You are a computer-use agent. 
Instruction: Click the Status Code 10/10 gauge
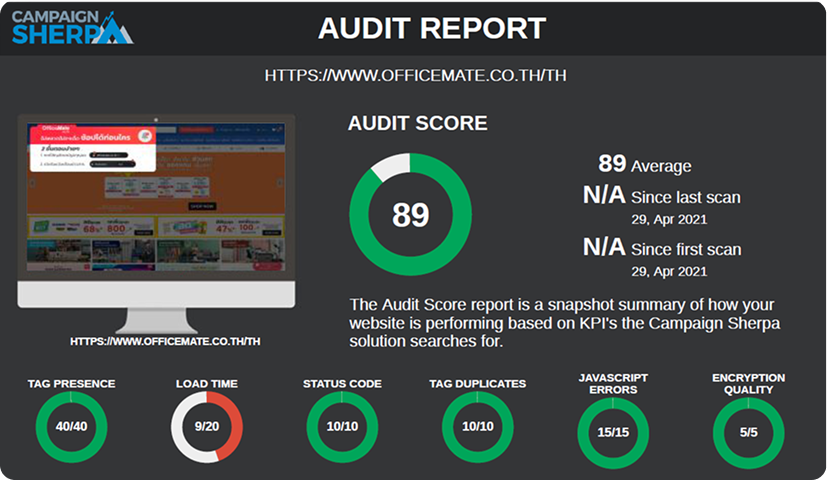(342, 427)
